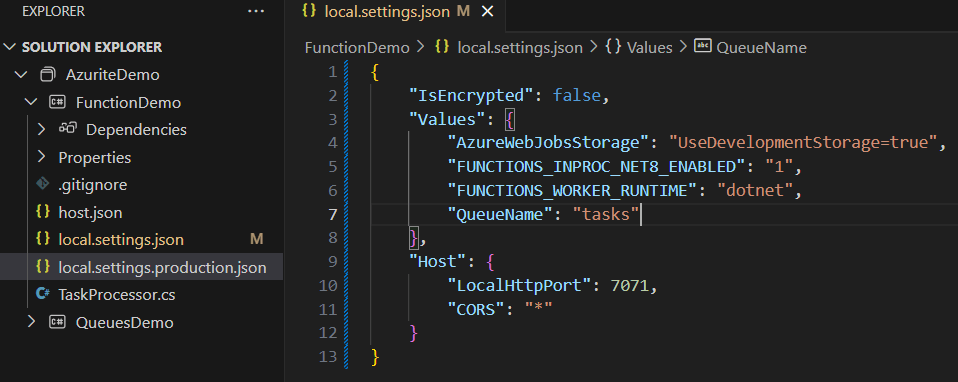958x382 pixels.
Task: Open the Explorer more actions ellipsis
Action: (x=256, y=11)
